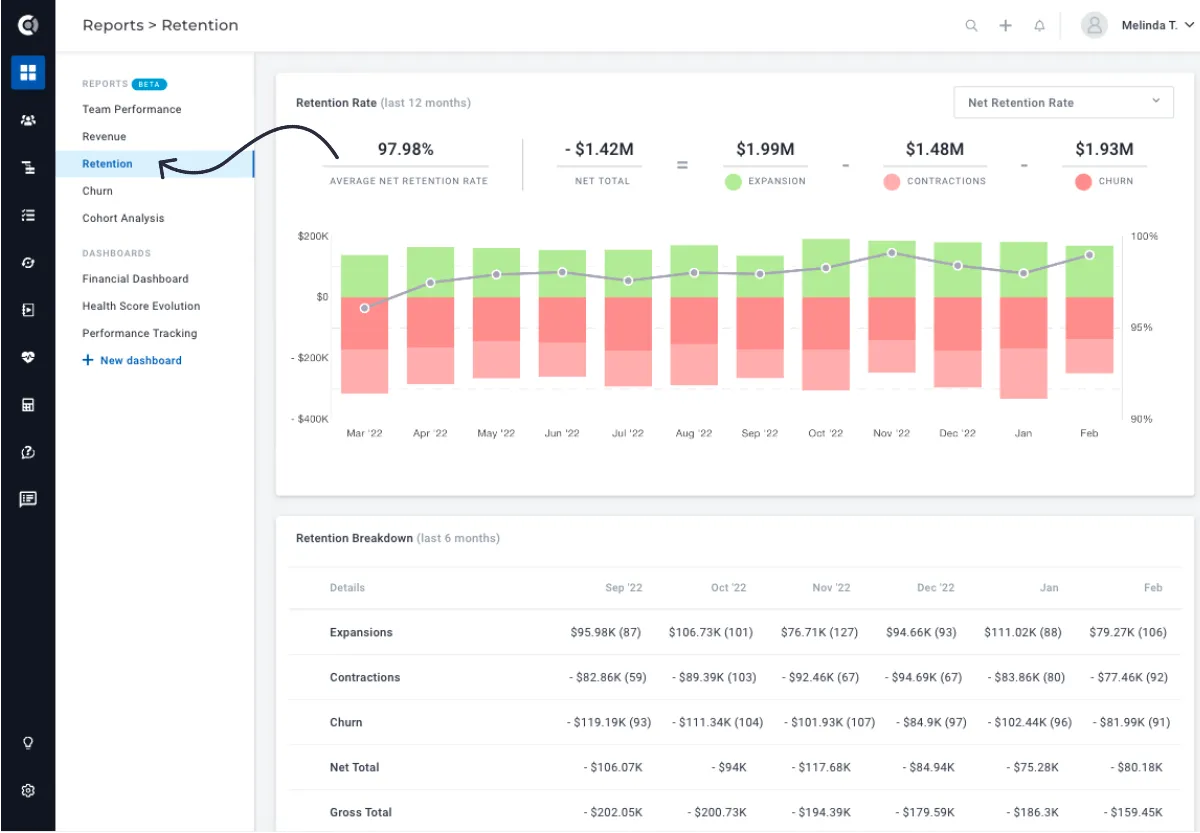Open the Net Retention Rate dropdown
The height and width of the screenshot is (833, 1200).
tap(1063, 102)
